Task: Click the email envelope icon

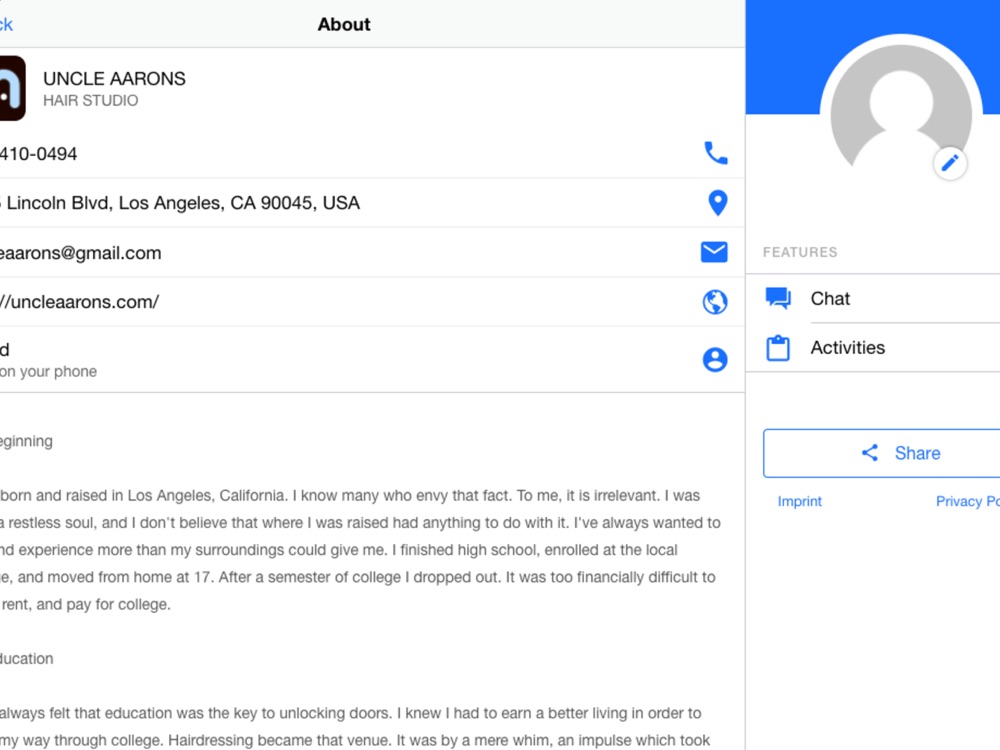Action: click(714, 252)
